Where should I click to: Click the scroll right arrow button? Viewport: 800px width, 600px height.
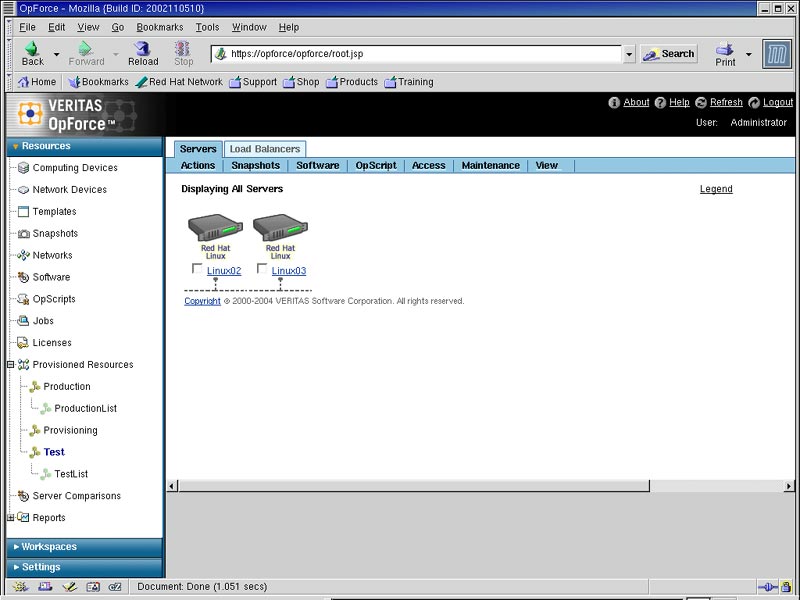pos(789,486)
